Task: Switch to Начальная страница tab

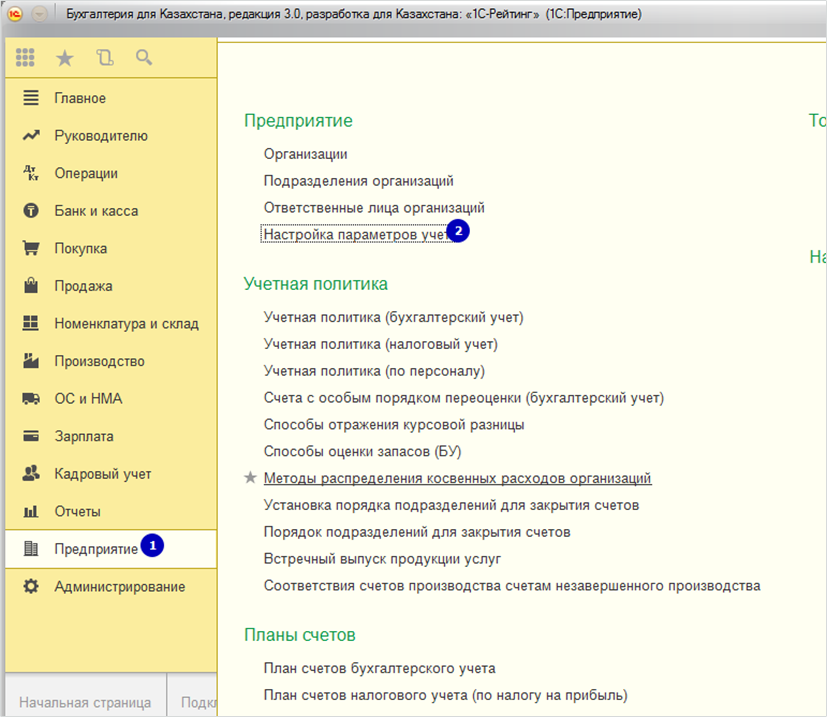Action: [85, 702]
